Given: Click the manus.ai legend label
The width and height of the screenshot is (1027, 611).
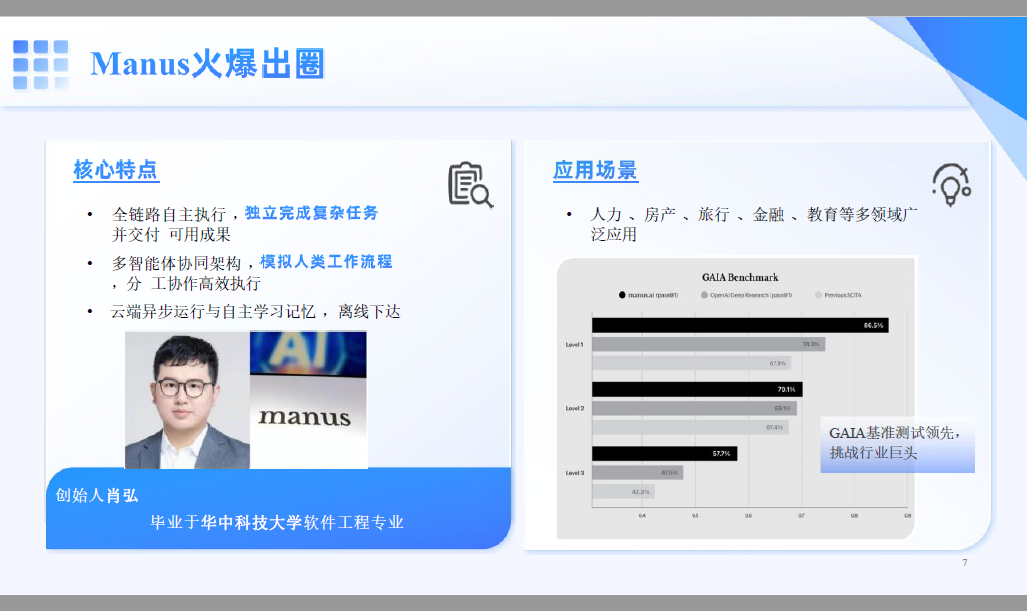Looking at the screenshot, I should (653, 295).
